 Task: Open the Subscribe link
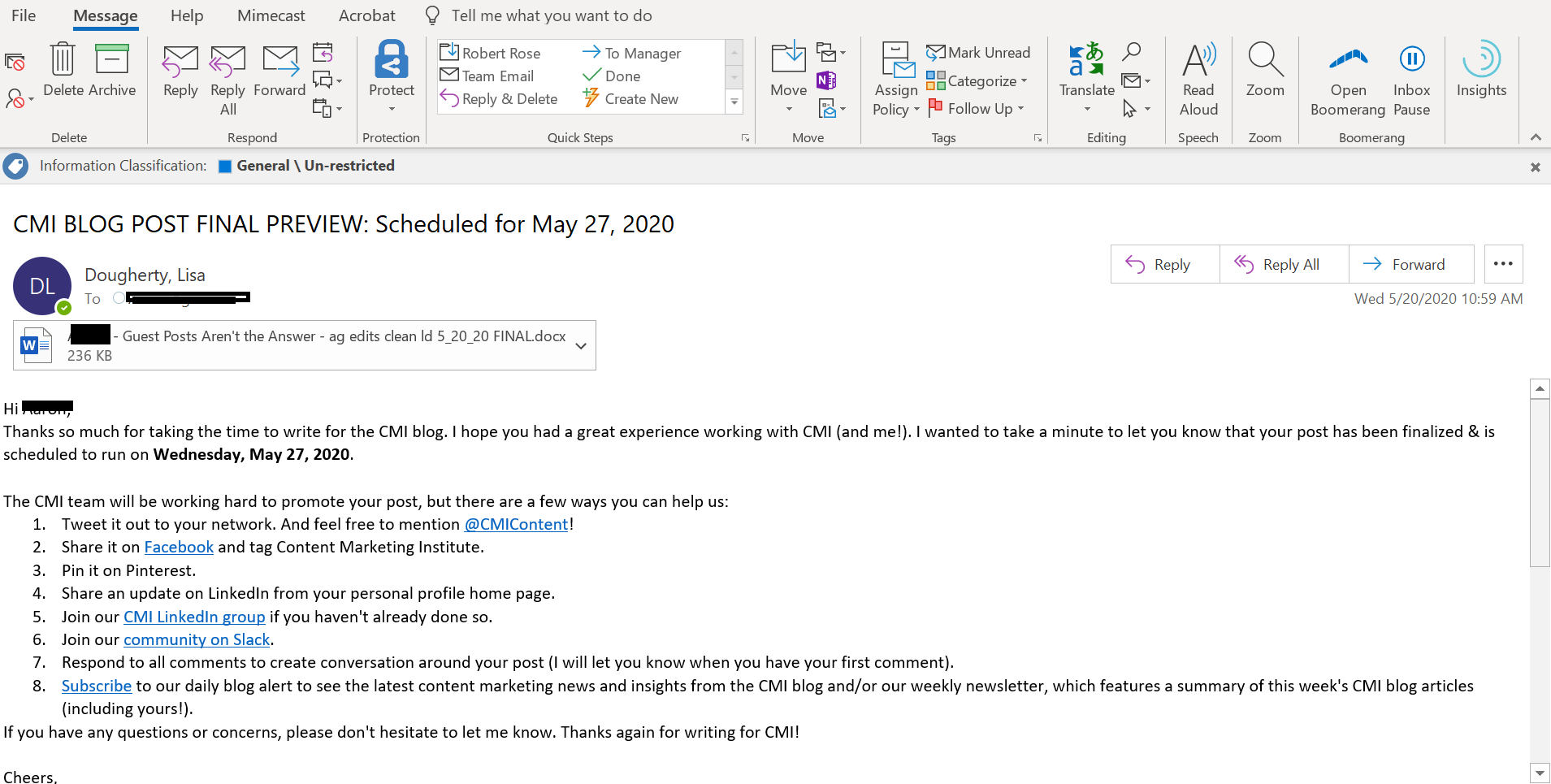point(97,686)
